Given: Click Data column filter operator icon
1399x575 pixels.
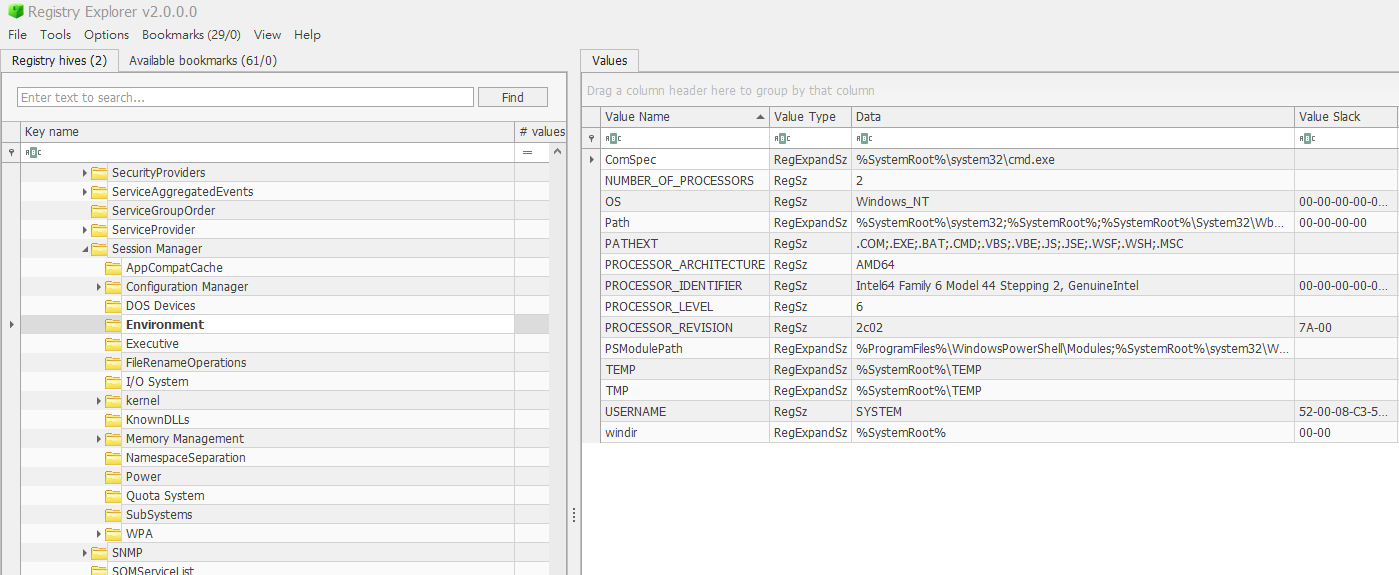Looking at the screenshot, I should [x=864, y=138].
